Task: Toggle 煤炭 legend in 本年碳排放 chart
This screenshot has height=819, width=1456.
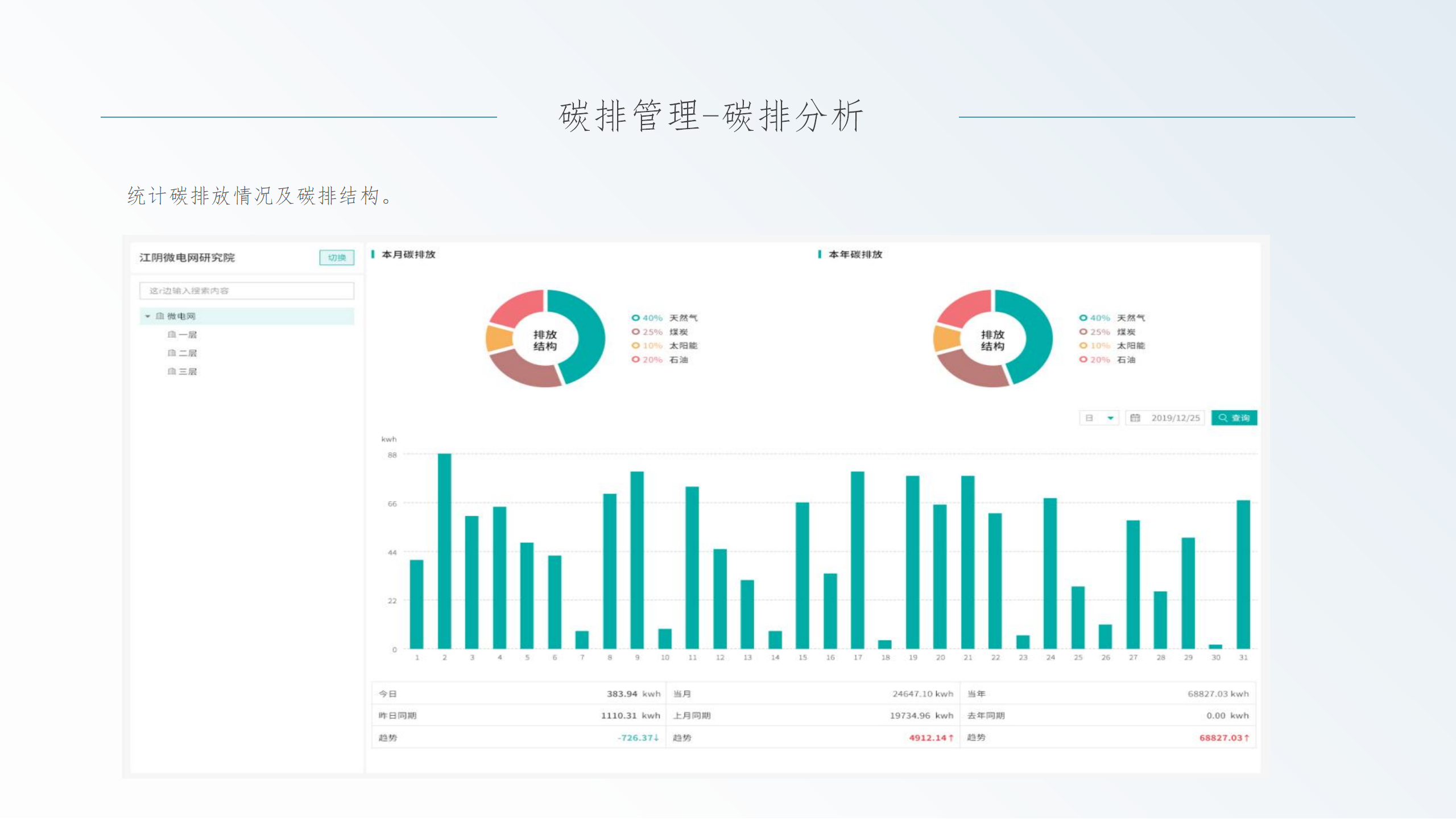Action: [1107, 332]
